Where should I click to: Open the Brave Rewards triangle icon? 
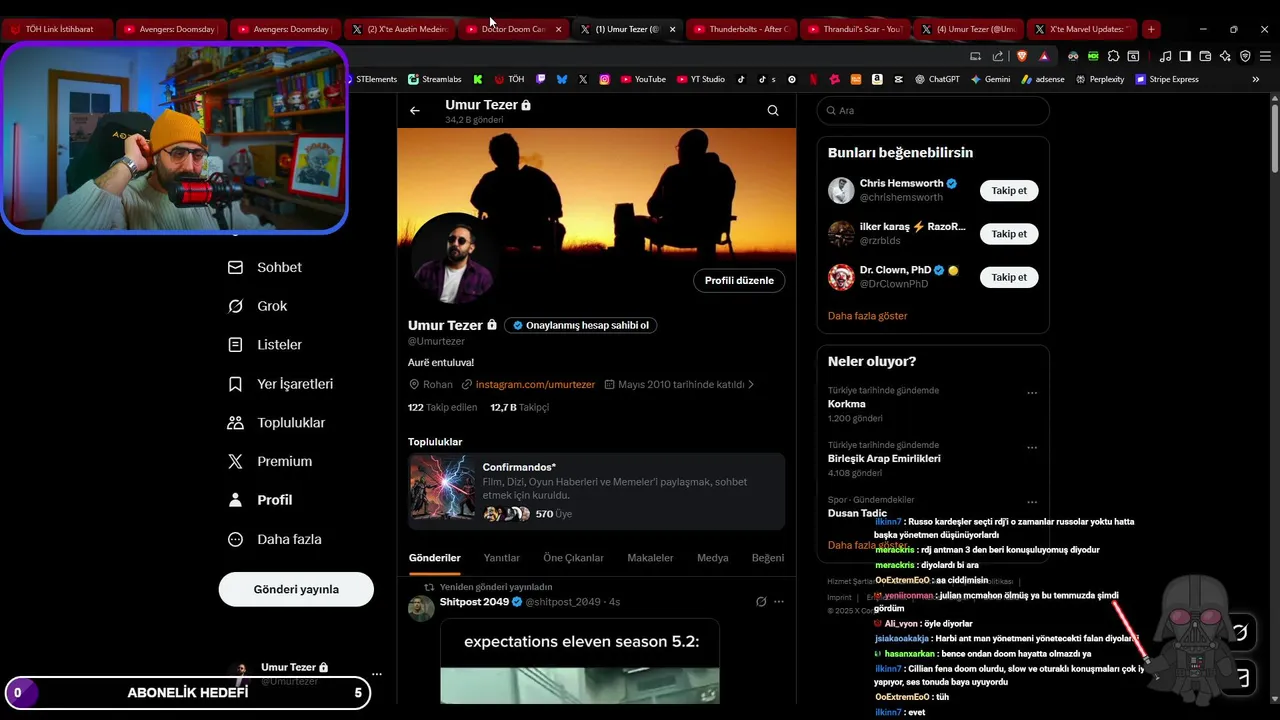point(1044,56)
